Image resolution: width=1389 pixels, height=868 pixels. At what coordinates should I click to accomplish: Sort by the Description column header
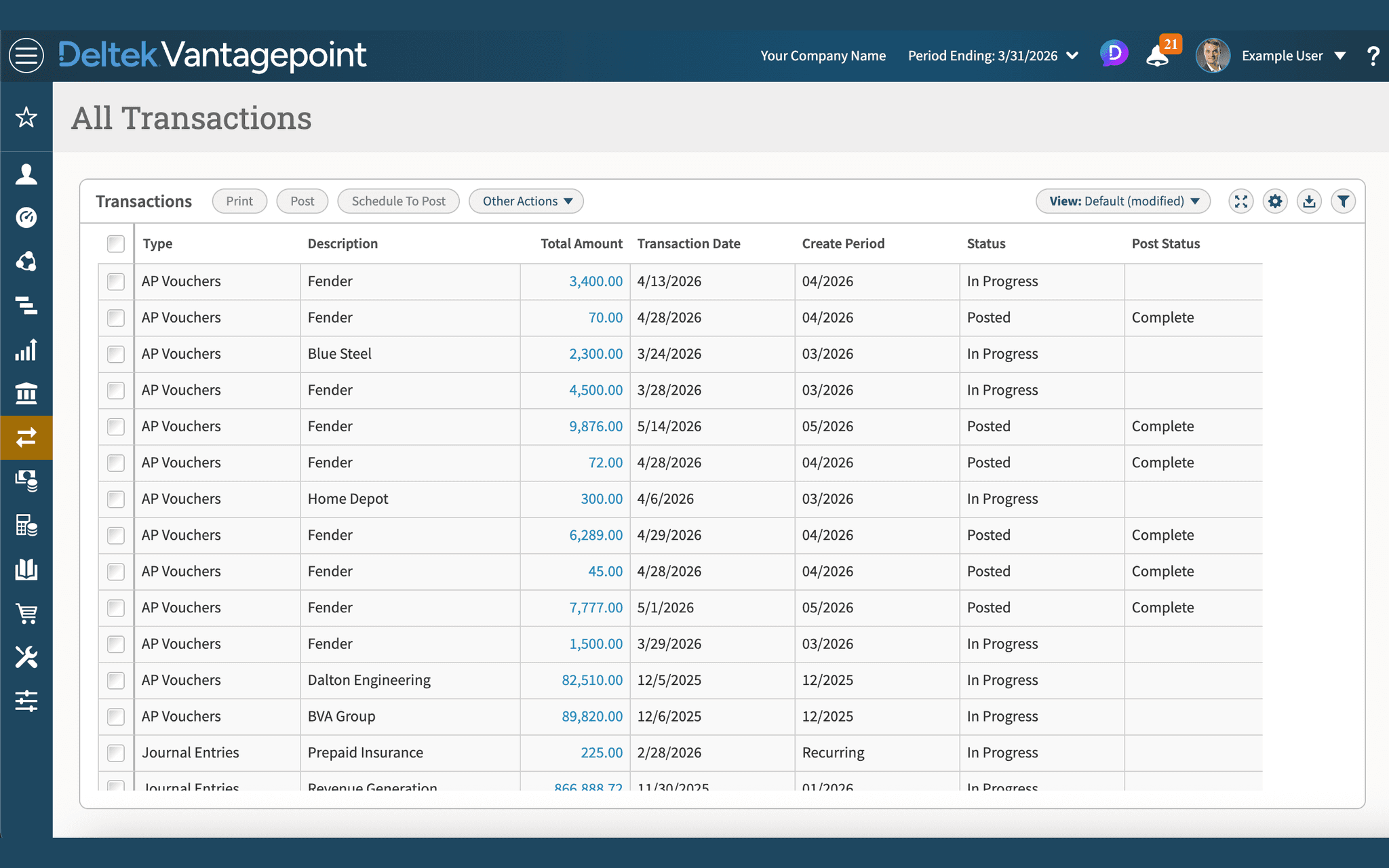343,243
